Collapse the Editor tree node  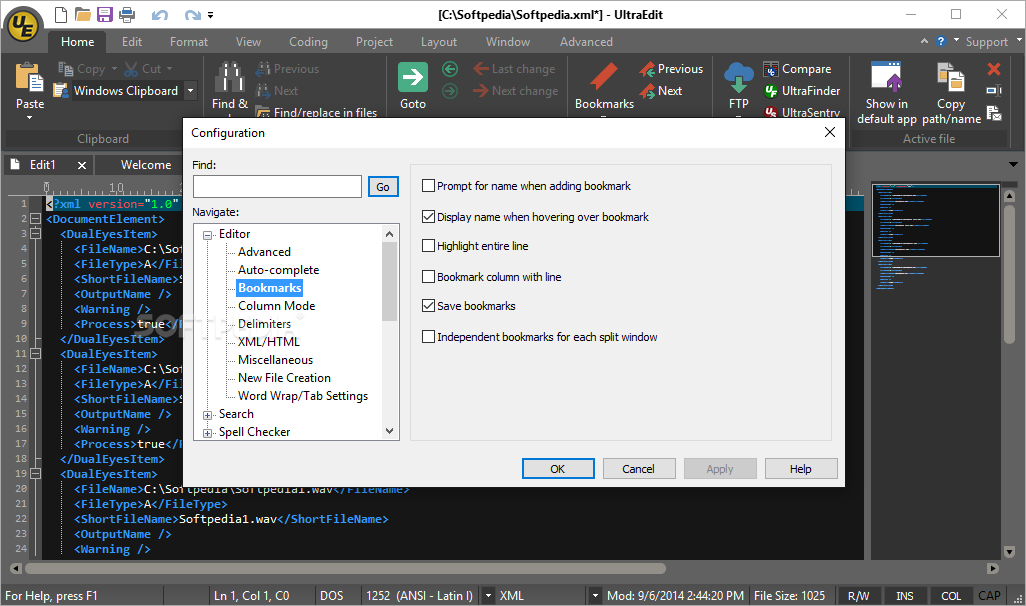coord(207,235)
